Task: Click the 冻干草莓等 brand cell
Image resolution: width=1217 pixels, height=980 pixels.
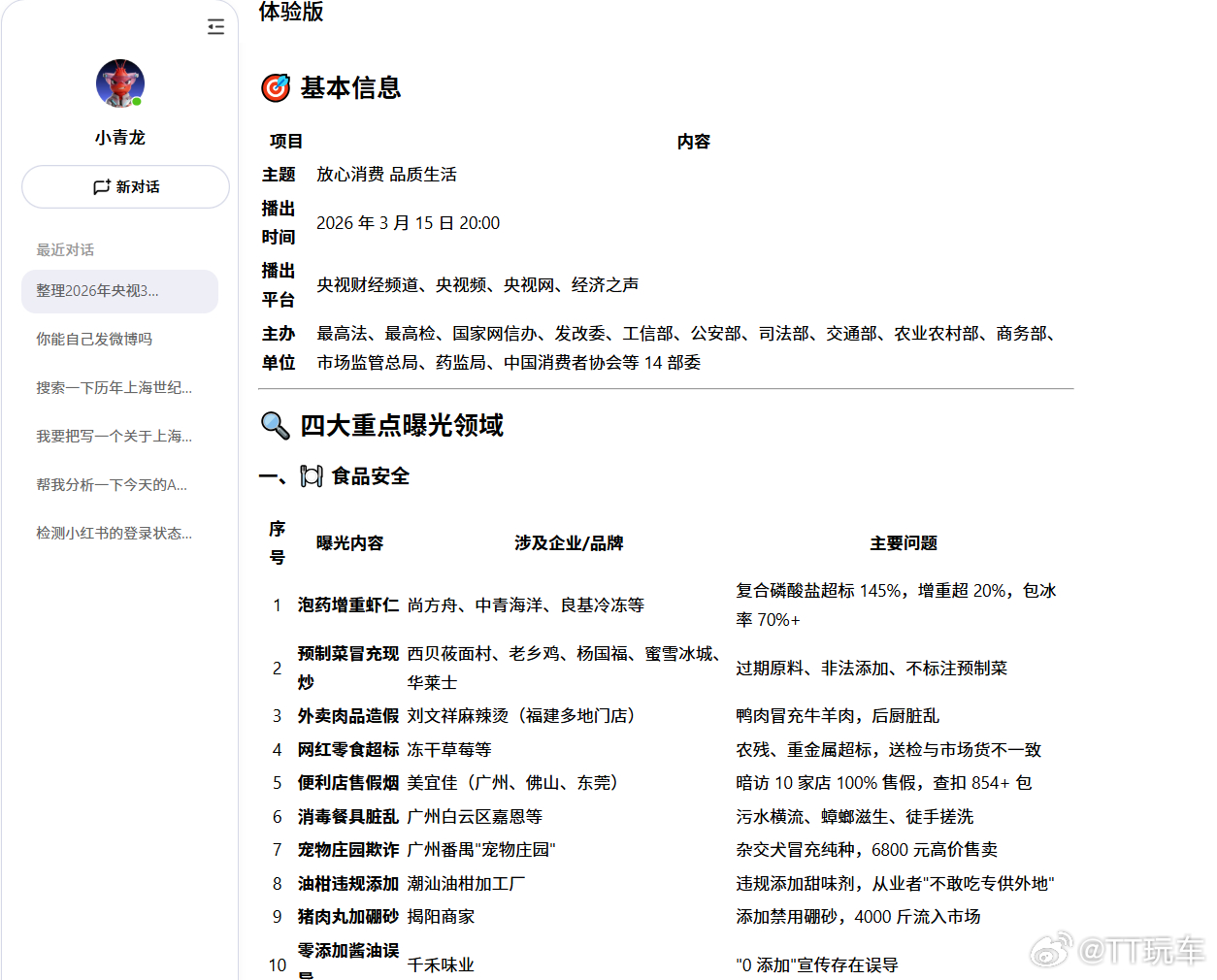Action: click(449, 750)
